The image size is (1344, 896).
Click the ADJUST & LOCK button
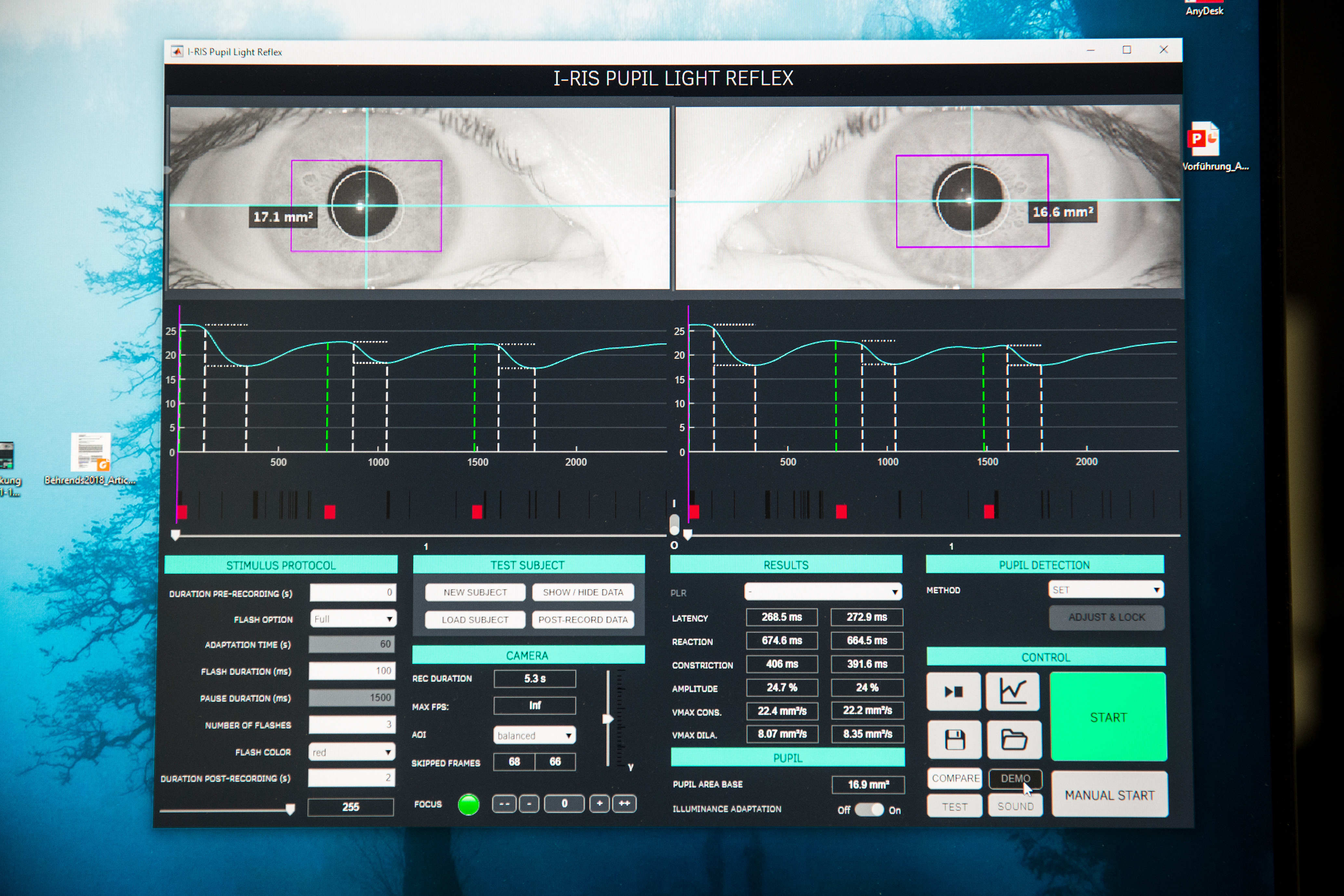coord(1106,617)
